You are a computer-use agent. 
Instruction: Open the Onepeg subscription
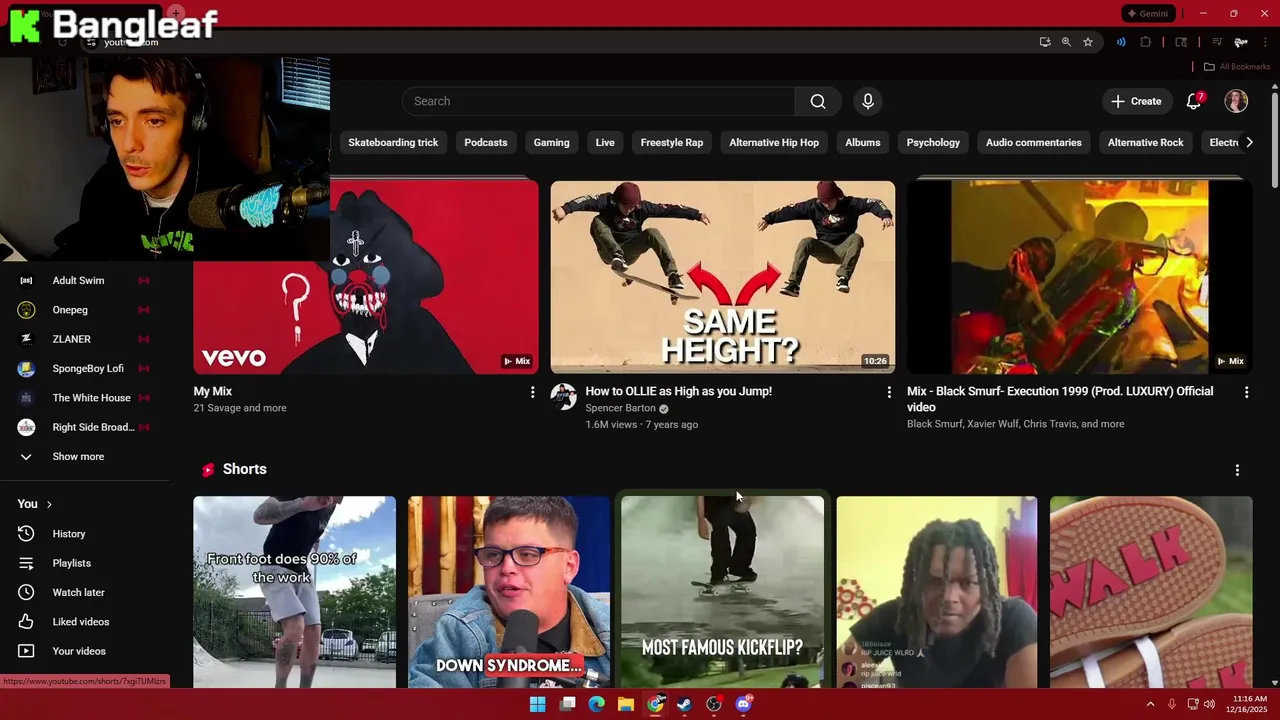[x=83, y=310]
